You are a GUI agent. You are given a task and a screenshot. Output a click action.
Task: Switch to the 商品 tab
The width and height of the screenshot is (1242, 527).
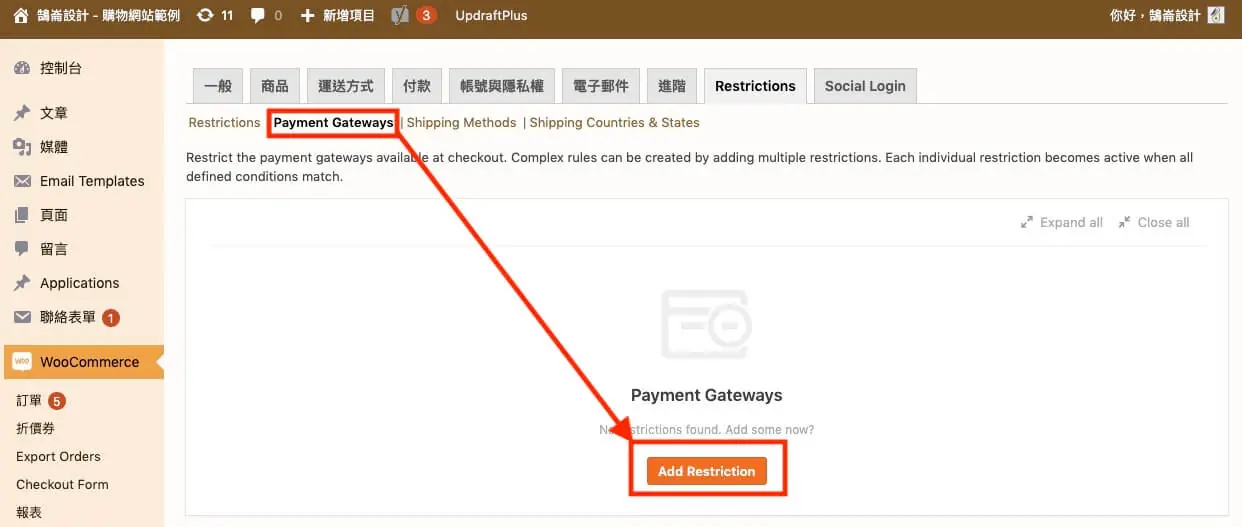point(275,86)
